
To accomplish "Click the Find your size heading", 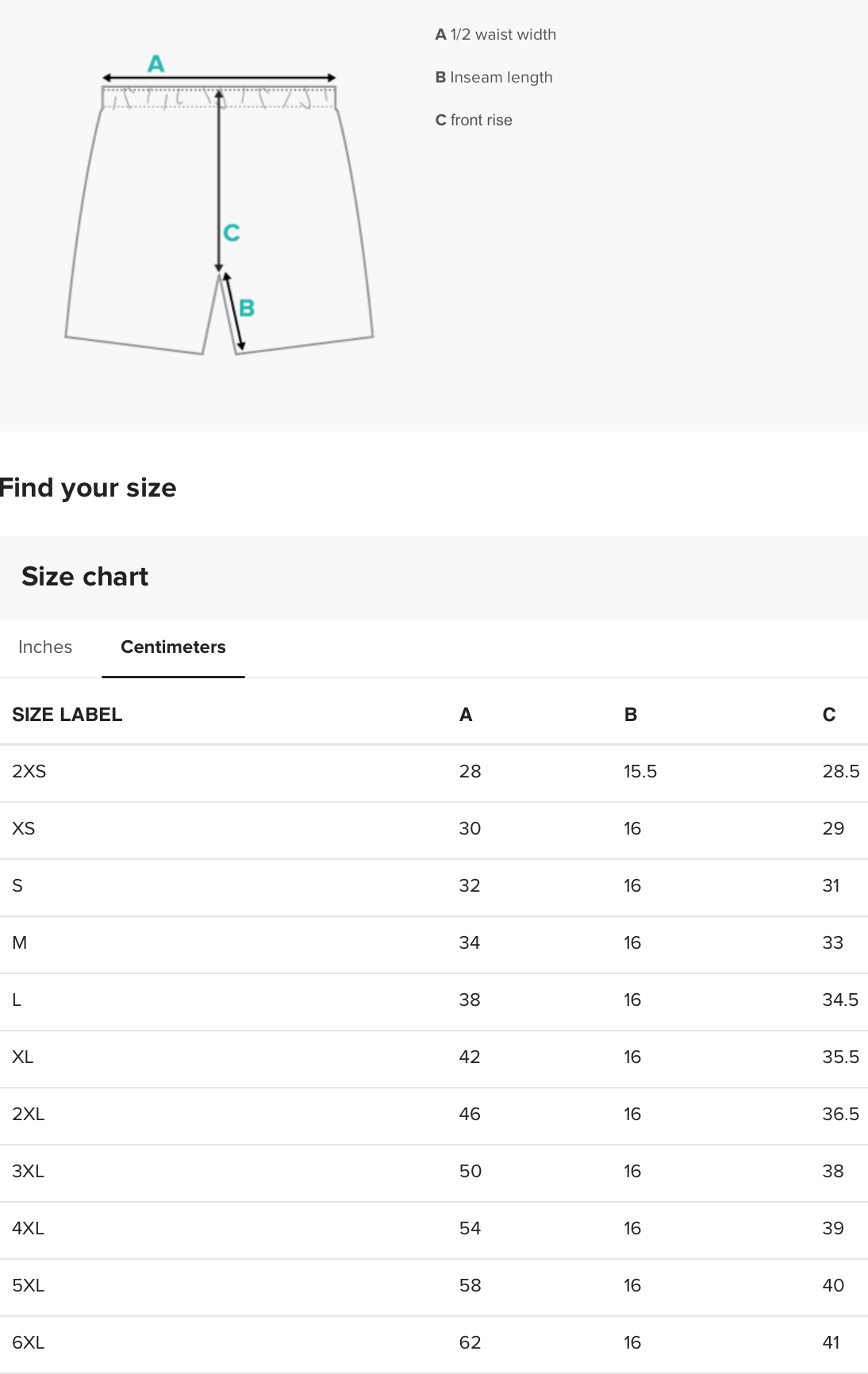I will coord(88,488).
